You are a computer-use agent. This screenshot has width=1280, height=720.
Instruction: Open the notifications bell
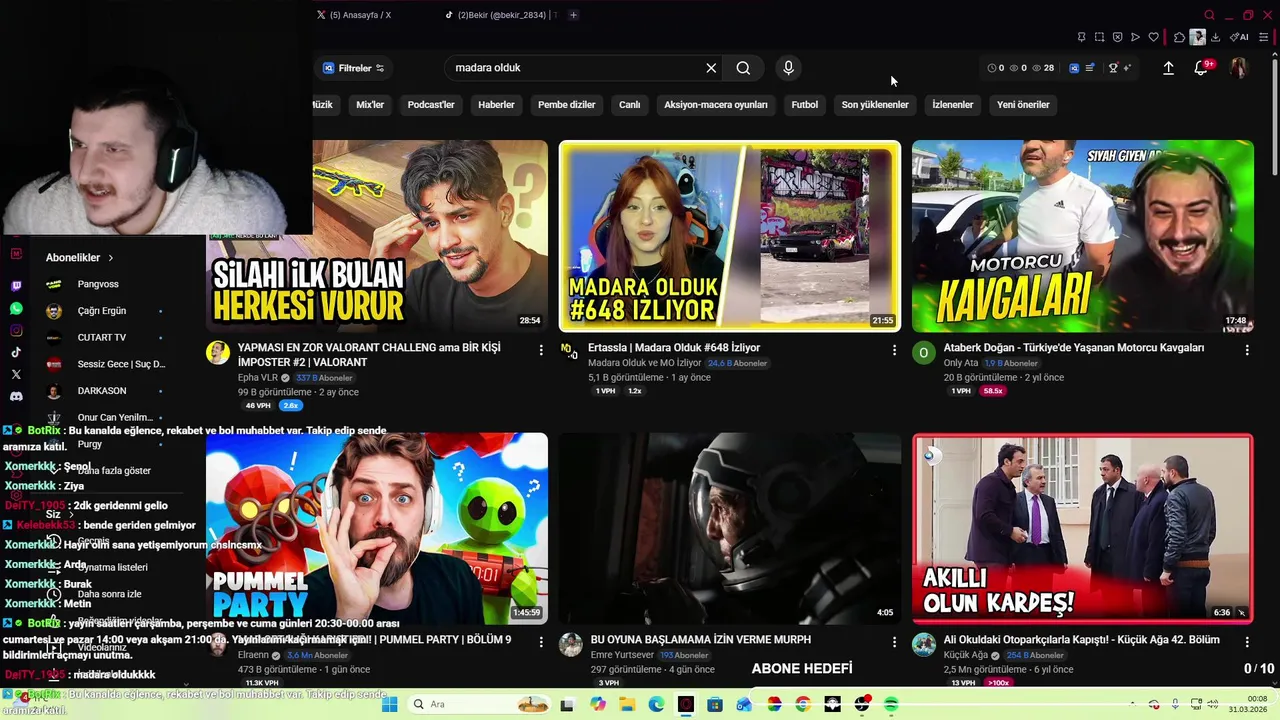(1201, 68)
